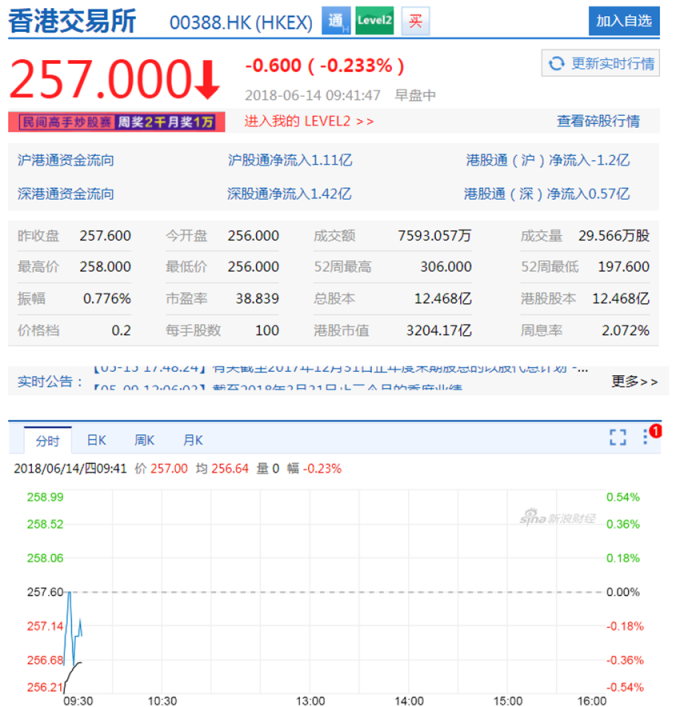The height and width of the screenshot is (707, 680).
Task: Click 港股通（沪）净流入-1.2亿 link
Action: click(x=547, y=160)
